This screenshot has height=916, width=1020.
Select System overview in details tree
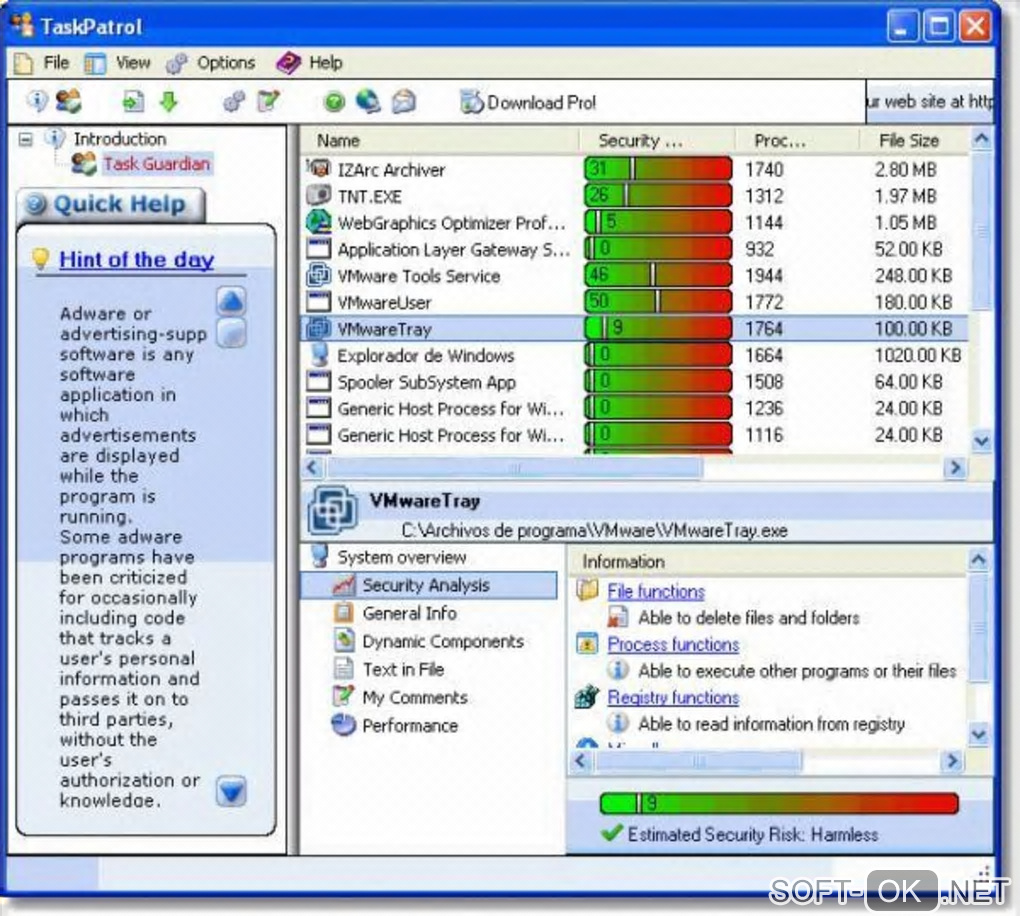401,558
